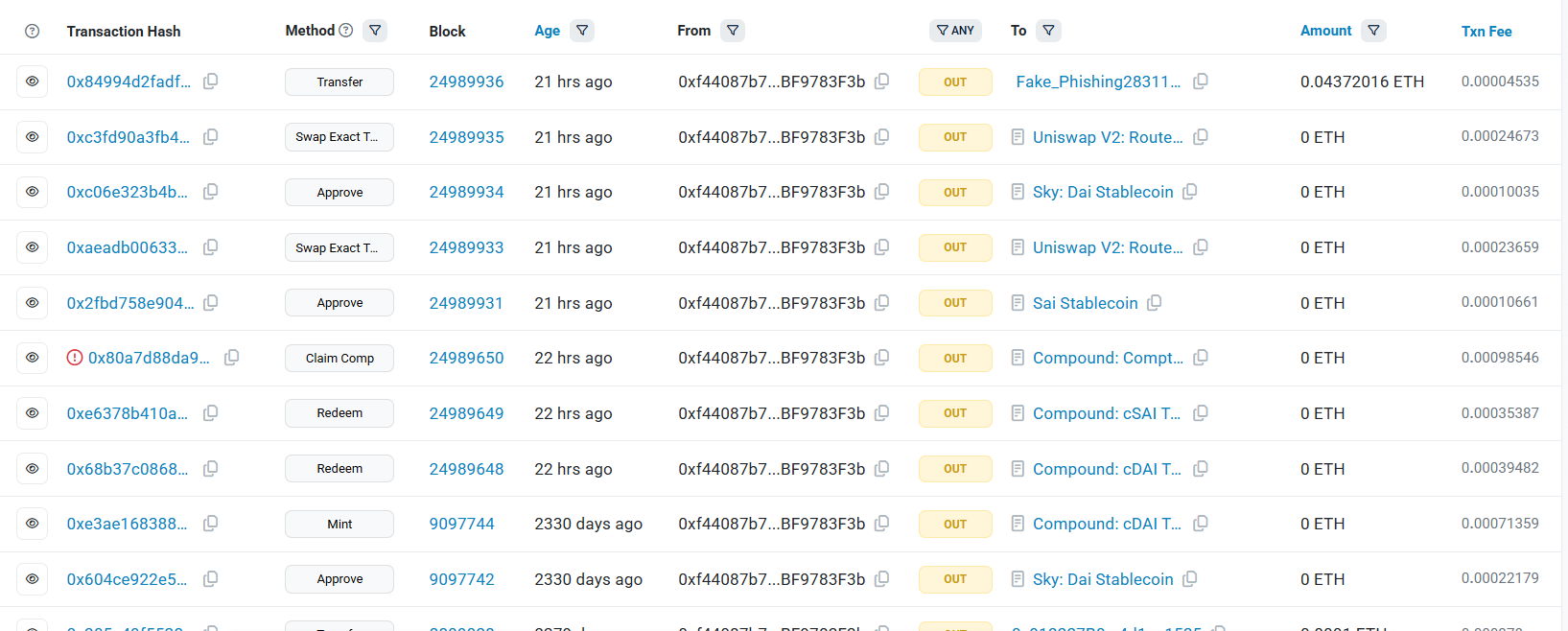Click the OUT tag in block 24989936 row

[955, 82]
